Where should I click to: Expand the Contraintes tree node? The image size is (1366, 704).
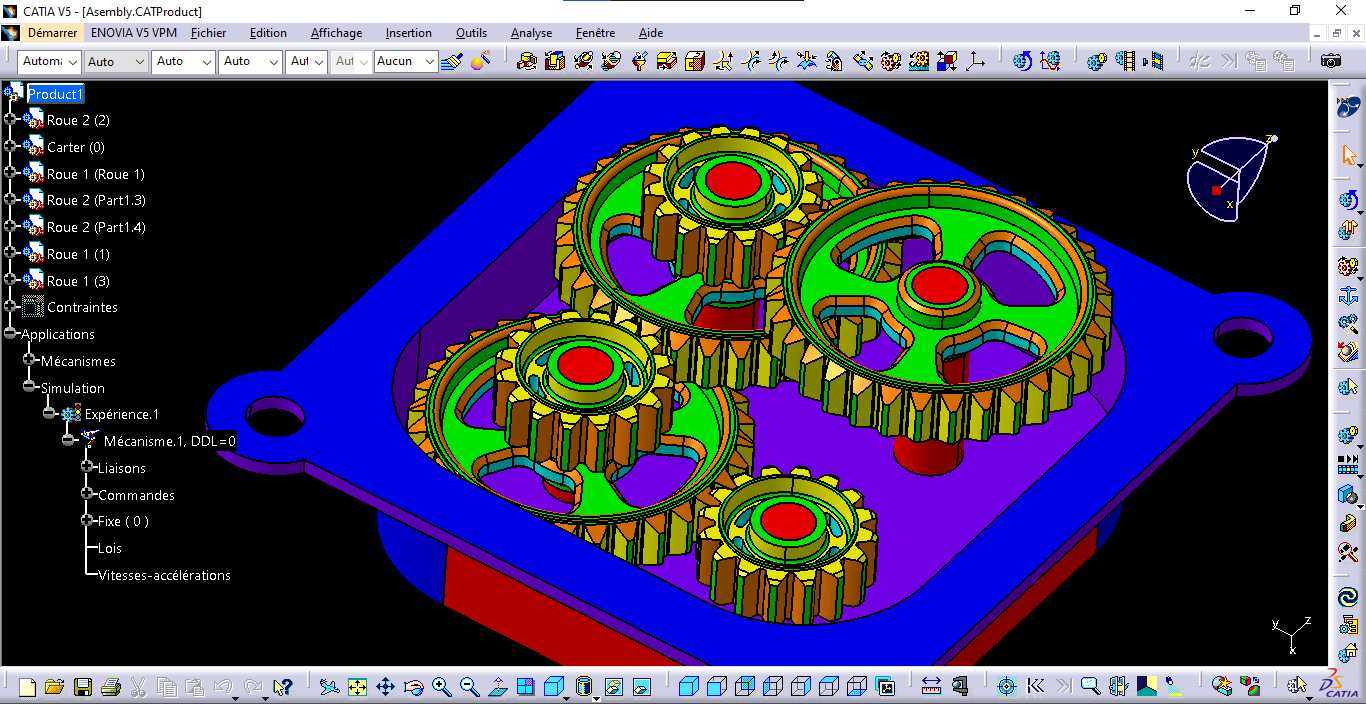pyautogui.click(x=10, y=307)
